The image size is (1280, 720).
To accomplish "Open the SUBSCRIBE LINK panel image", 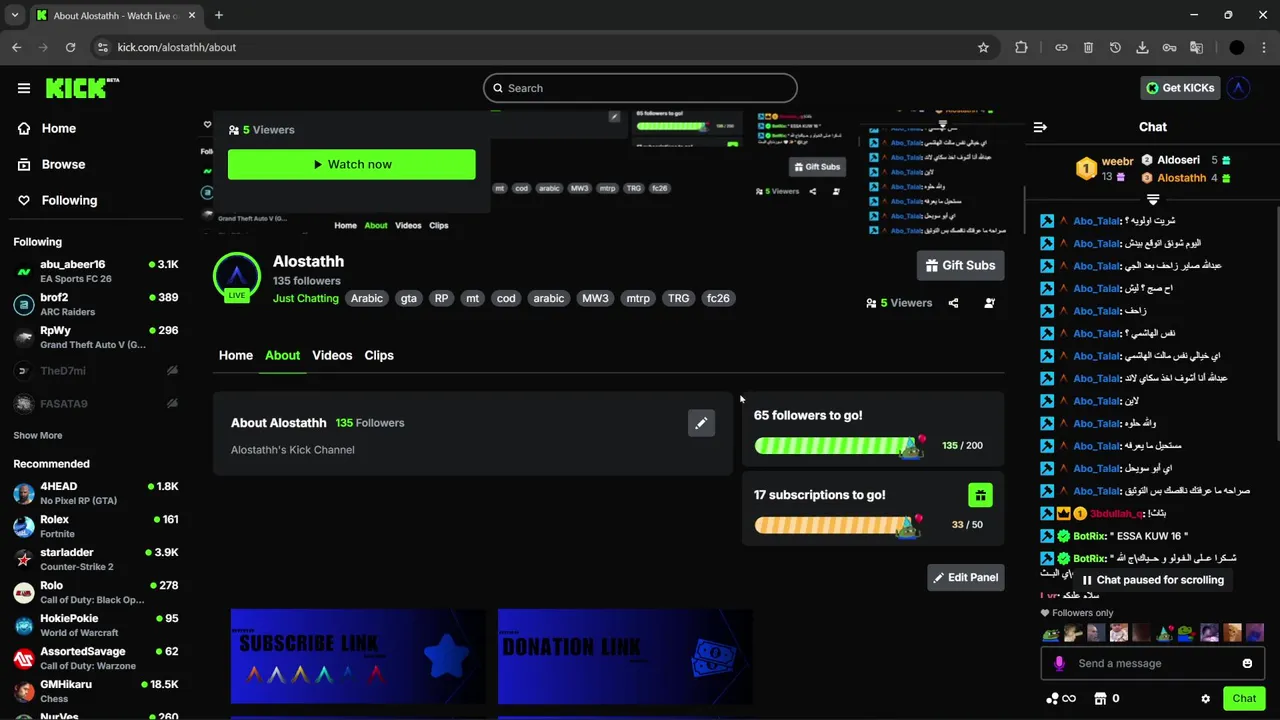I will [358, 656].
